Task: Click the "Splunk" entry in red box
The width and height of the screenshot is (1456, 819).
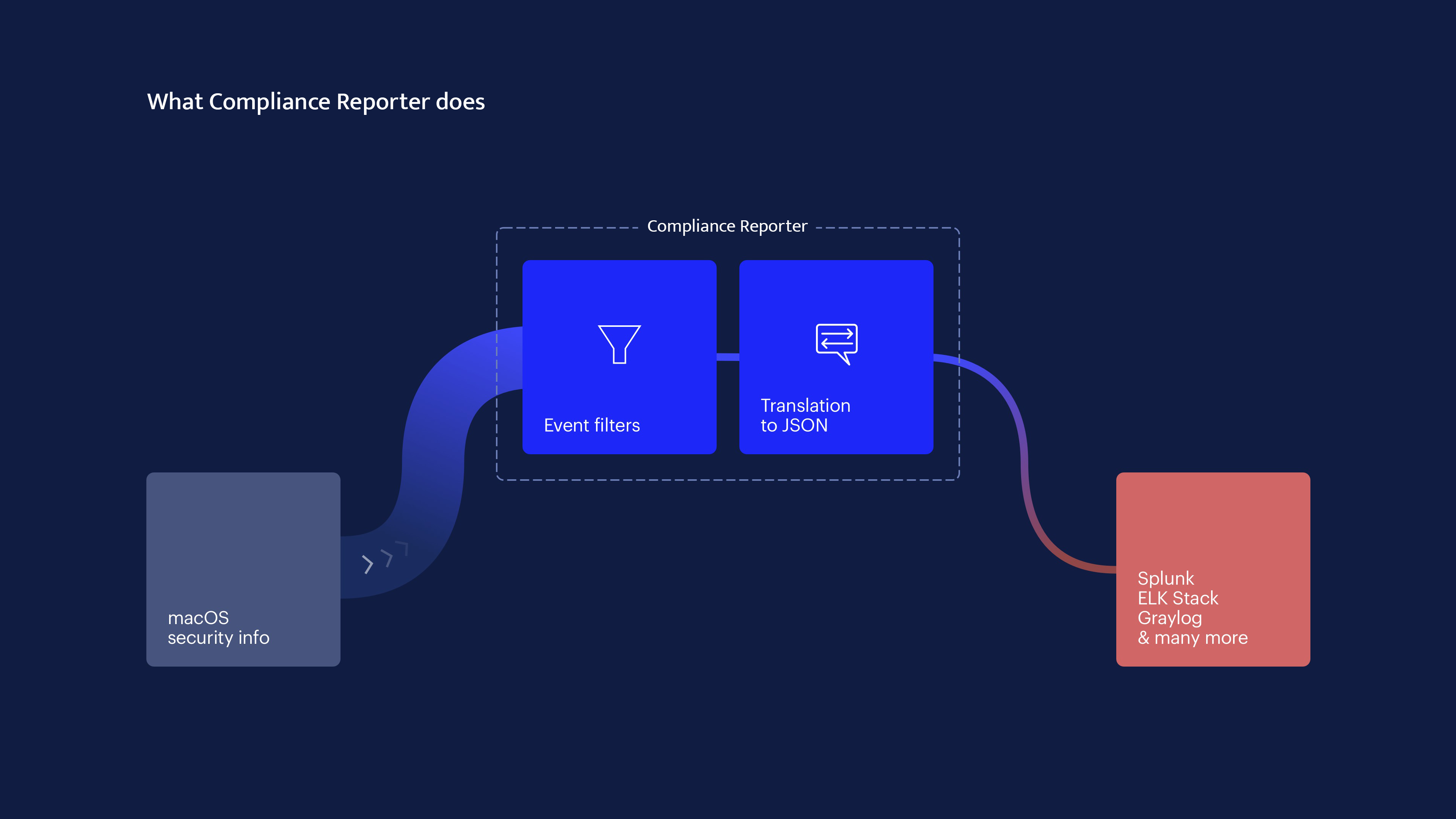Action: coord(1166,578)
